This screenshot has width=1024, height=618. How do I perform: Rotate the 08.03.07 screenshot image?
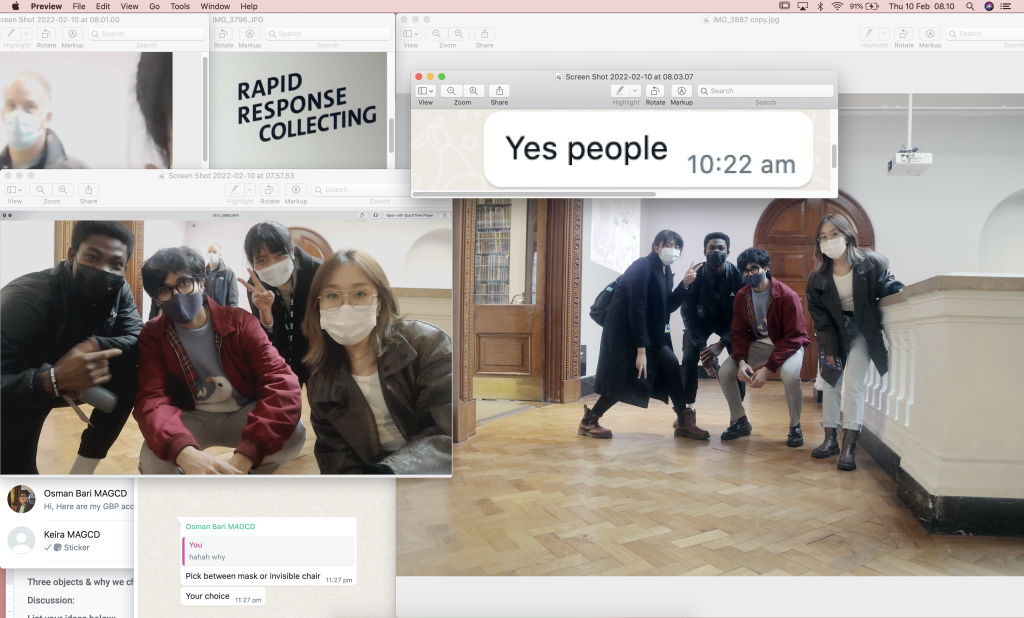point(655,91)
